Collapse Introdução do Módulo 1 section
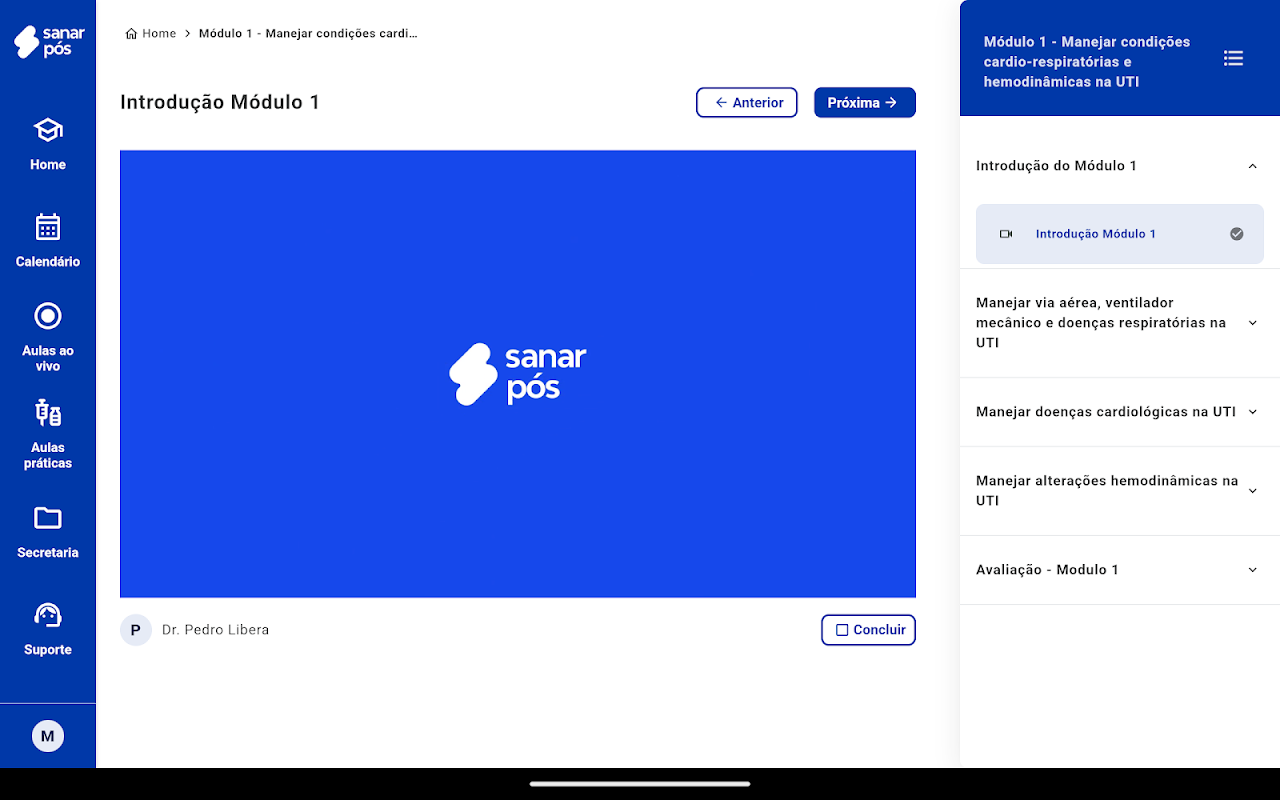The image size is (1280, 800). (x=1120, y=166)
